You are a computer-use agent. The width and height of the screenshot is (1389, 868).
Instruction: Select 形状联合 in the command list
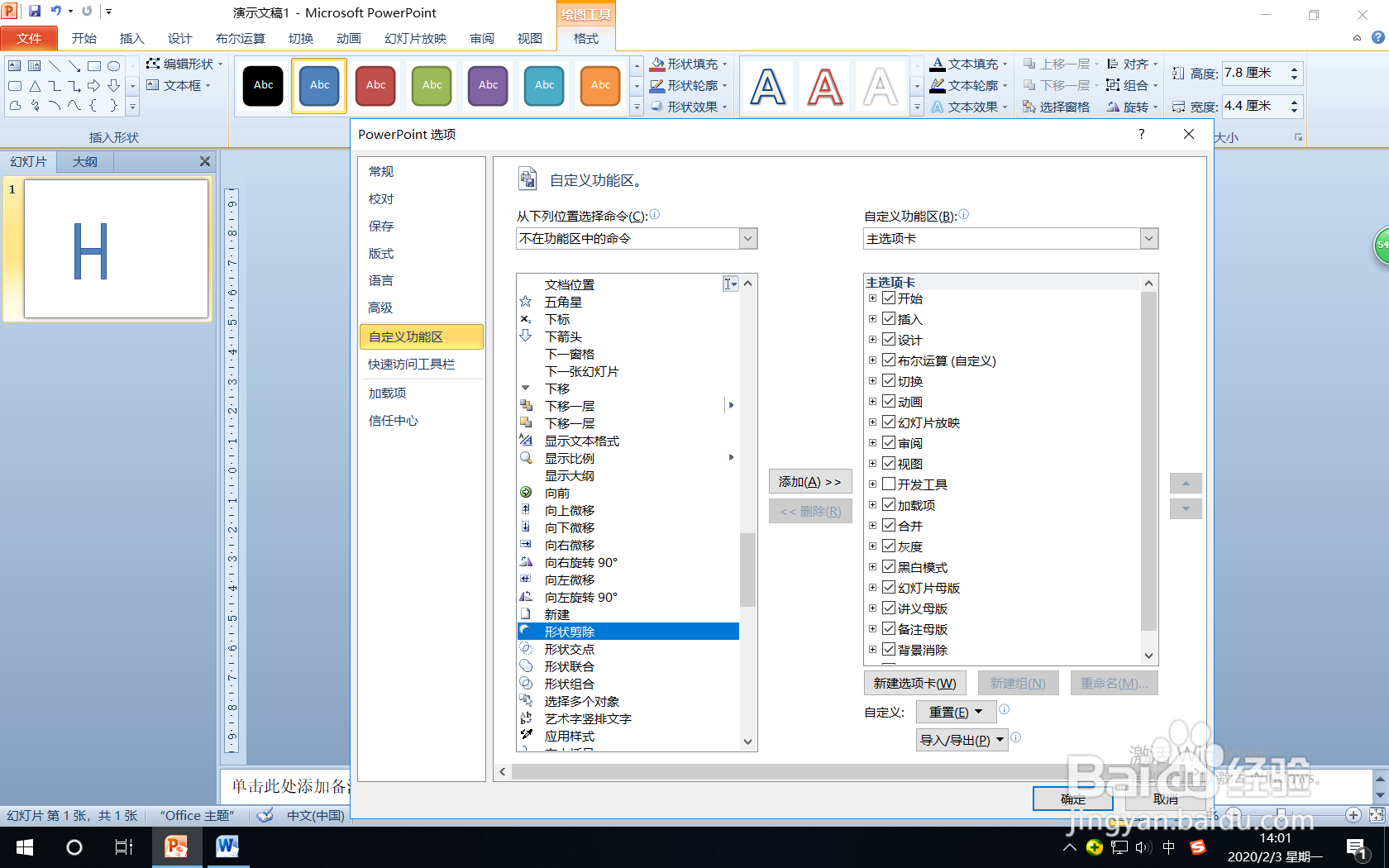pos(570,665)
